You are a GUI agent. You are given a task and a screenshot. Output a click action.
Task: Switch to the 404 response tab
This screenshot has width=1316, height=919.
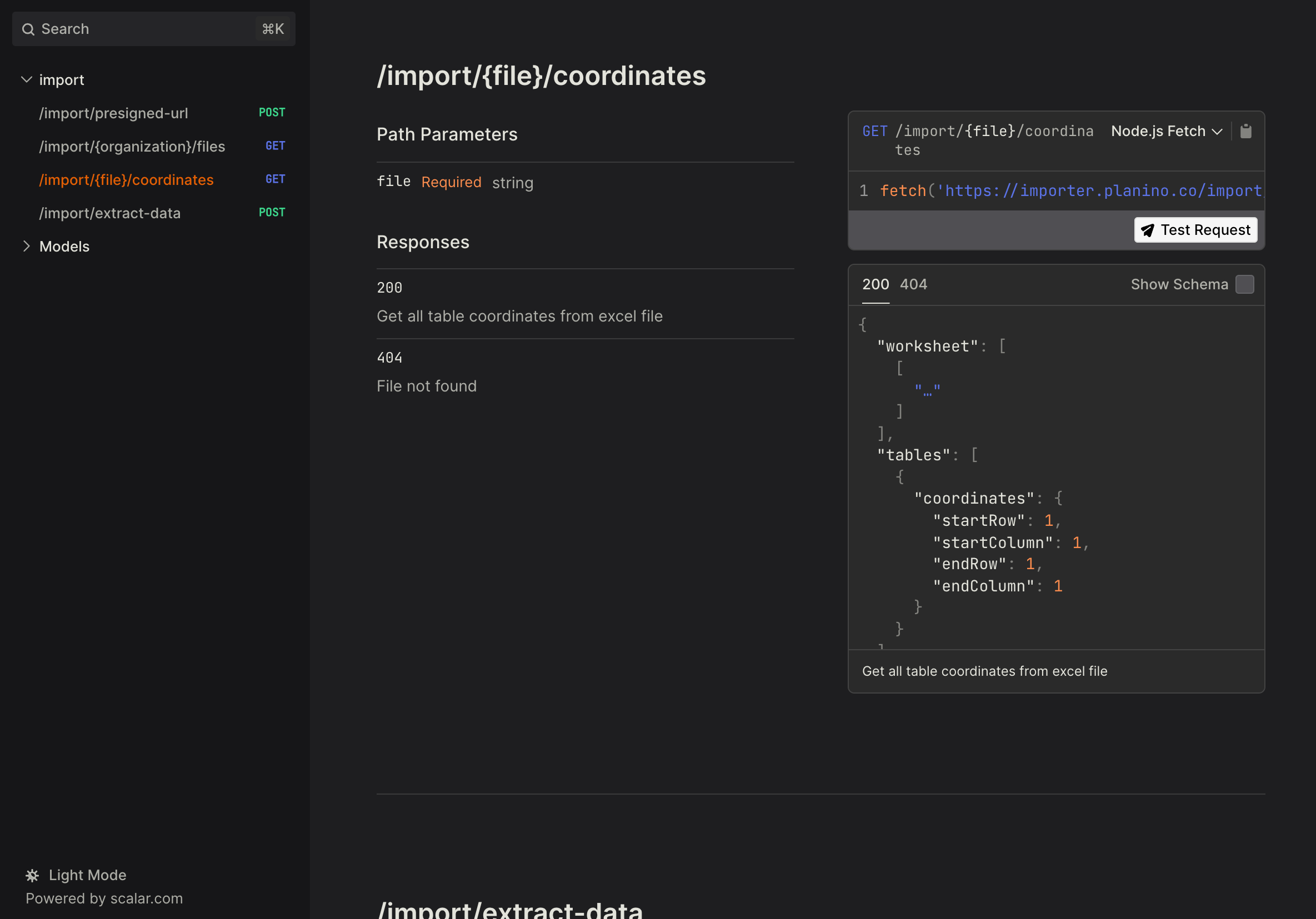[913, 284]
